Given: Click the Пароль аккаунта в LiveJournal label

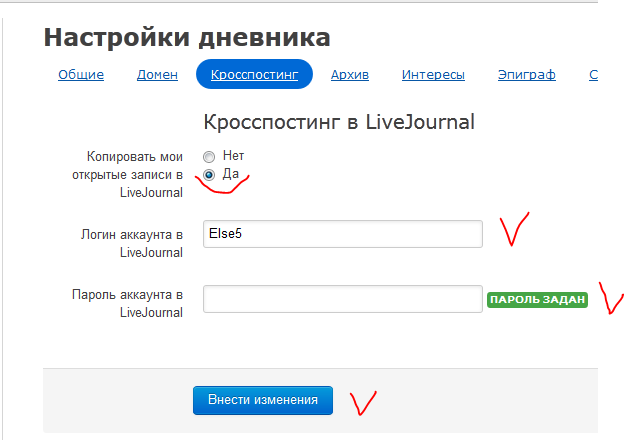Looking at the screenshot, I should point(127,304).
